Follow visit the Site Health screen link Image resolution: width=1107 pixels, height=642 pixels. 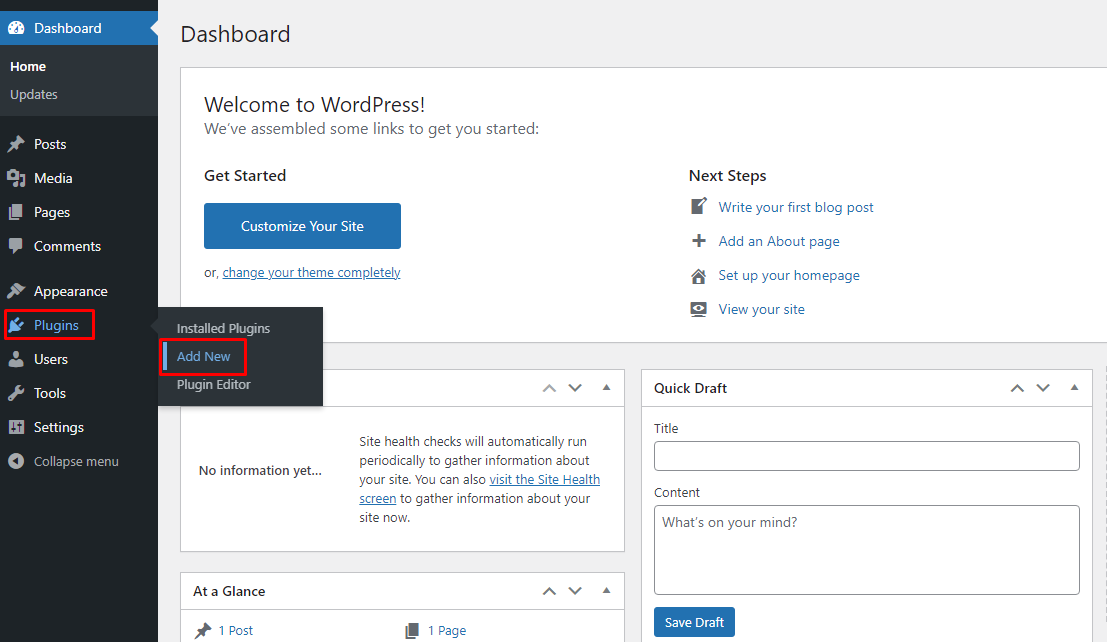(544, 480)
